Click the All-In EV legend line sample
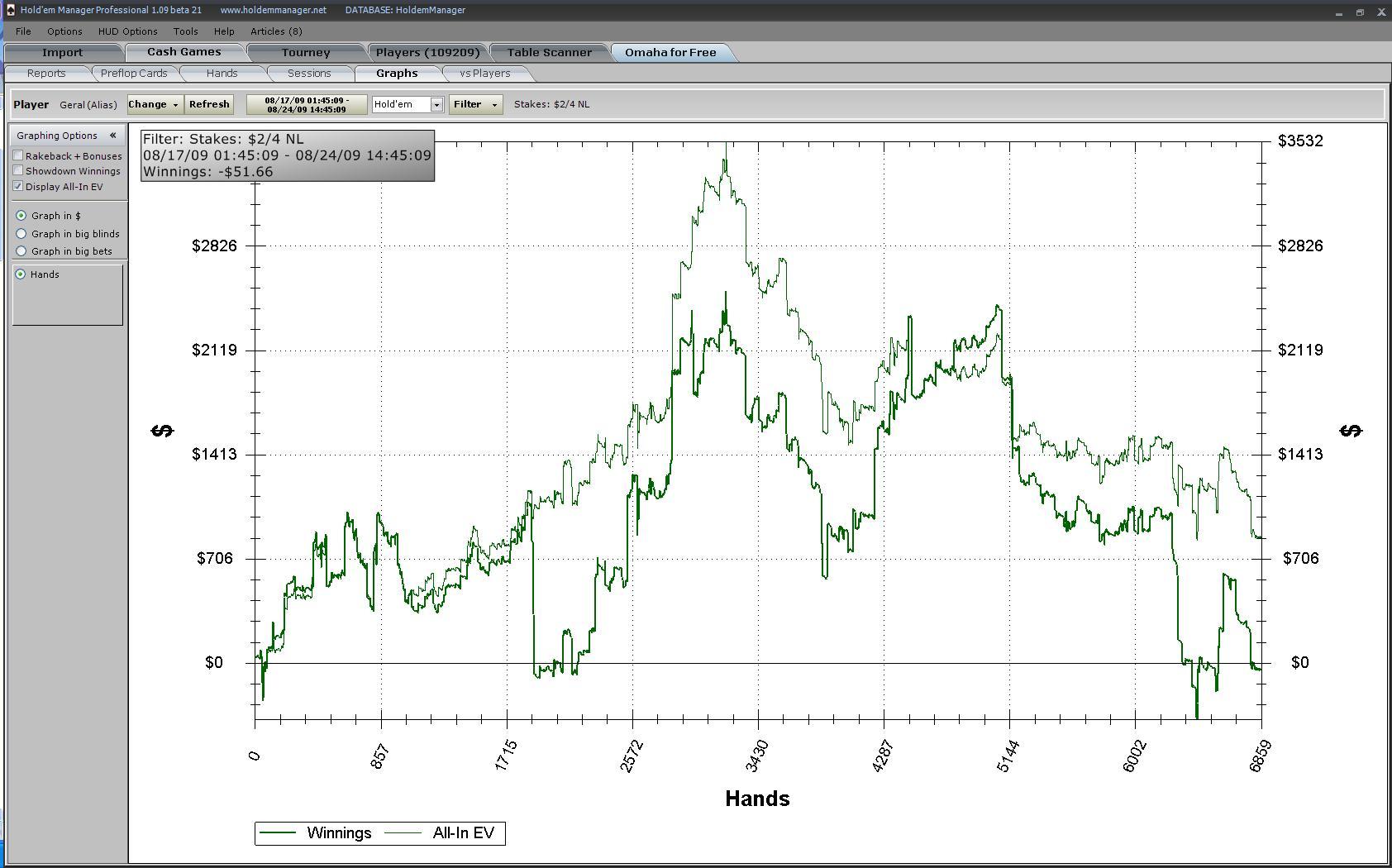This screenshot has height=868, width=1392. click(x=403, y=832)
